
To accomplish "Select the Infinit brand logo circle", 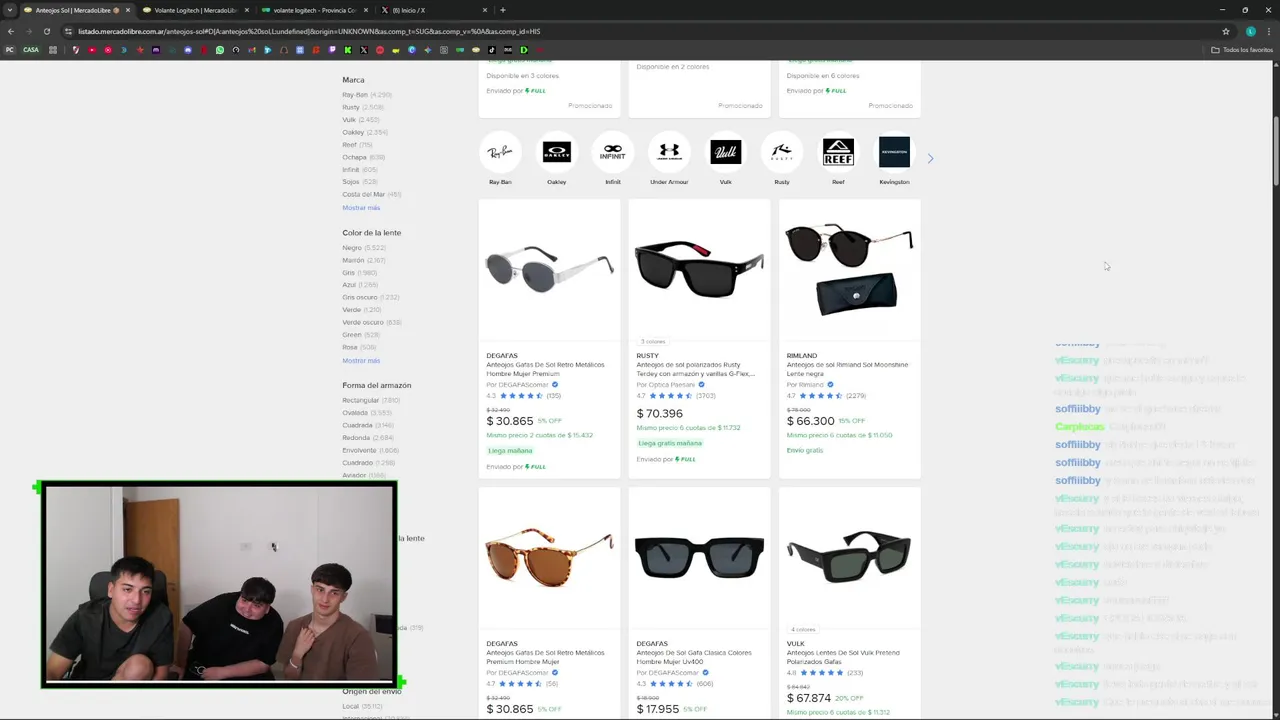I will (x=613, y=152).
